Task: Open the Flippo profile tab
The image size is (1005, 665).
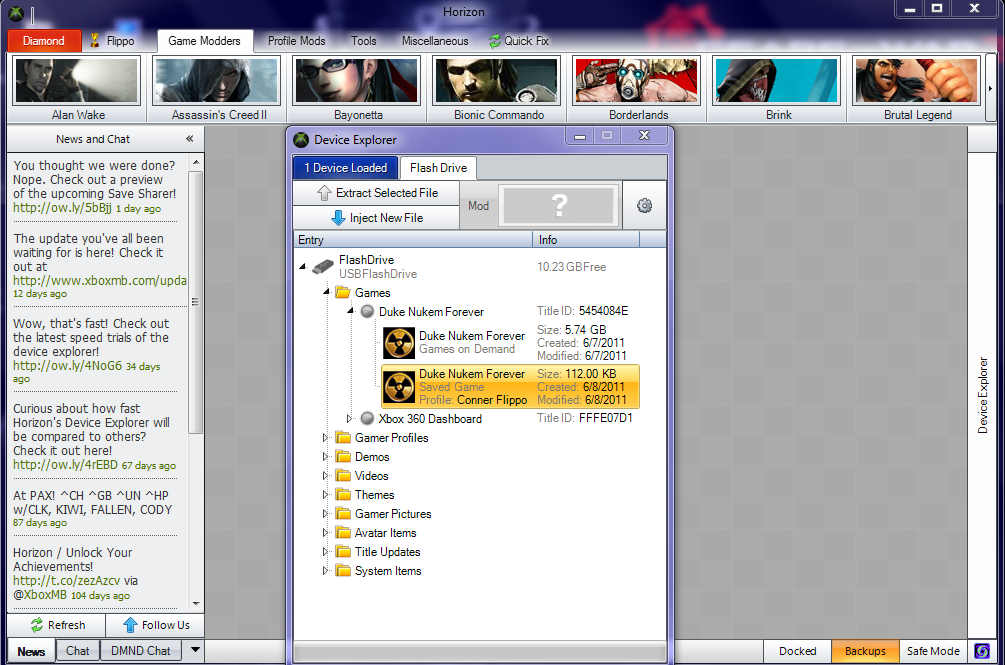Action: pyautogui.click(x=113, y=41)
